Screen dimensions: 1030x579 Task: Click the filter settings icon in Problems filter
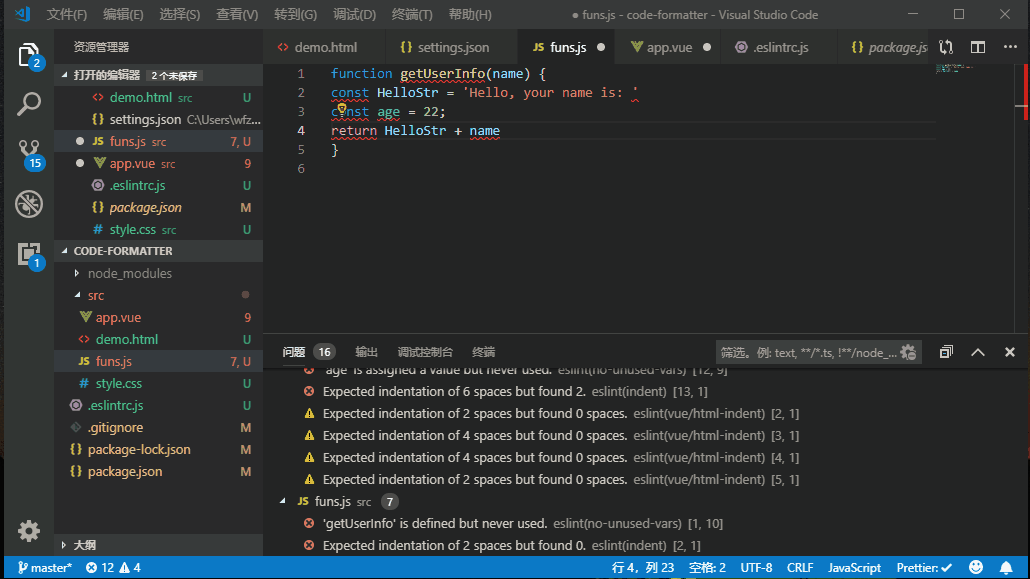908,352
